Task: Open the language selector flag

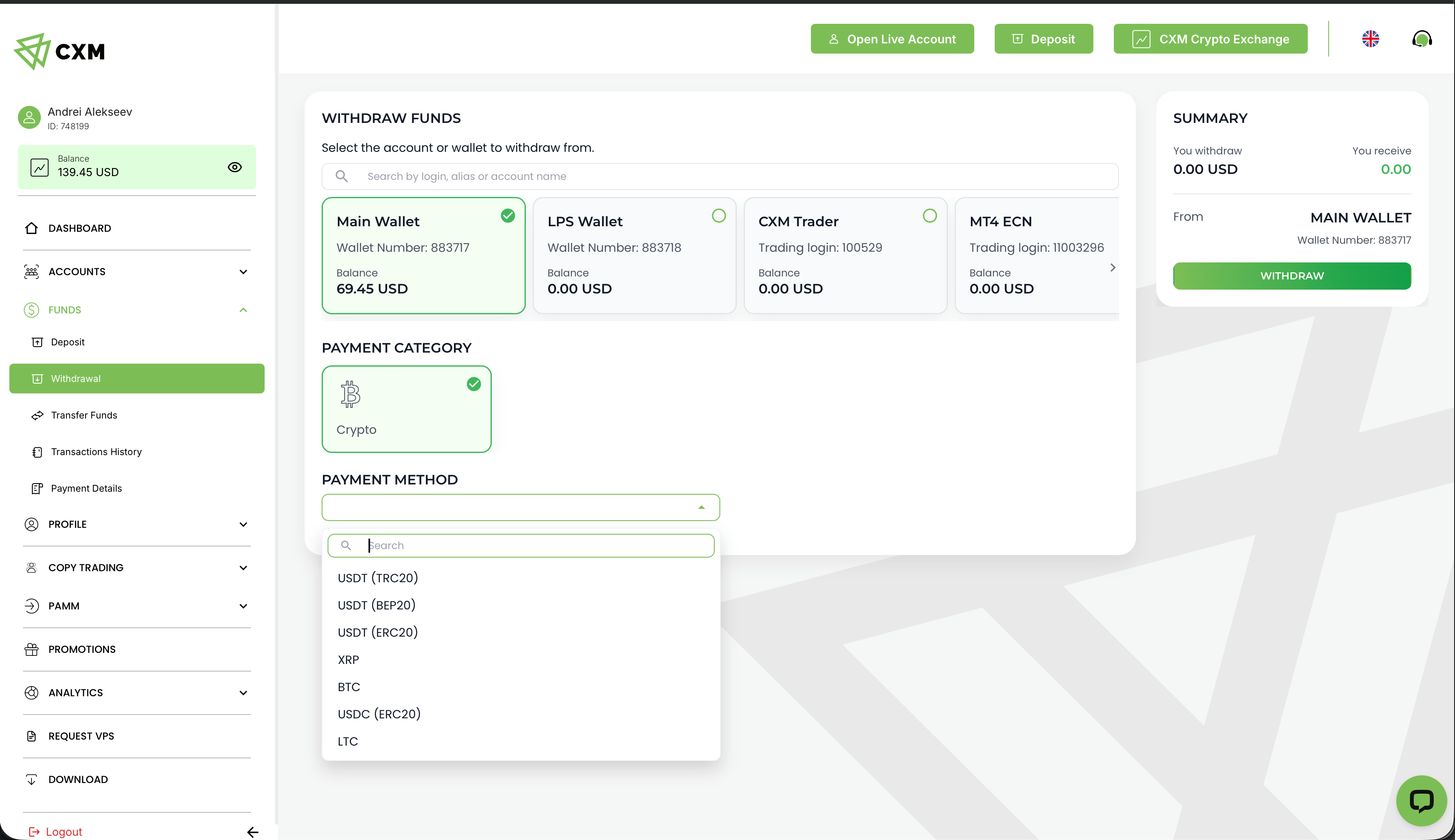Action: coord(1370,39)
